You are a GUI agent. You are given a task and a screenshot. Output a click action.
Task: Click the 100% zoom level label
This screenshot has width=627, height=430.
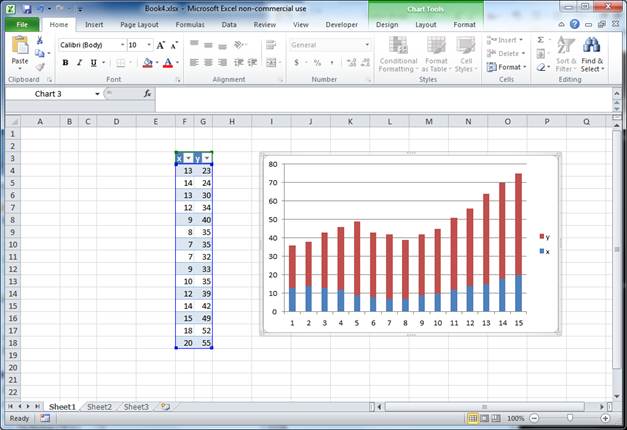(x=515, y=418)
